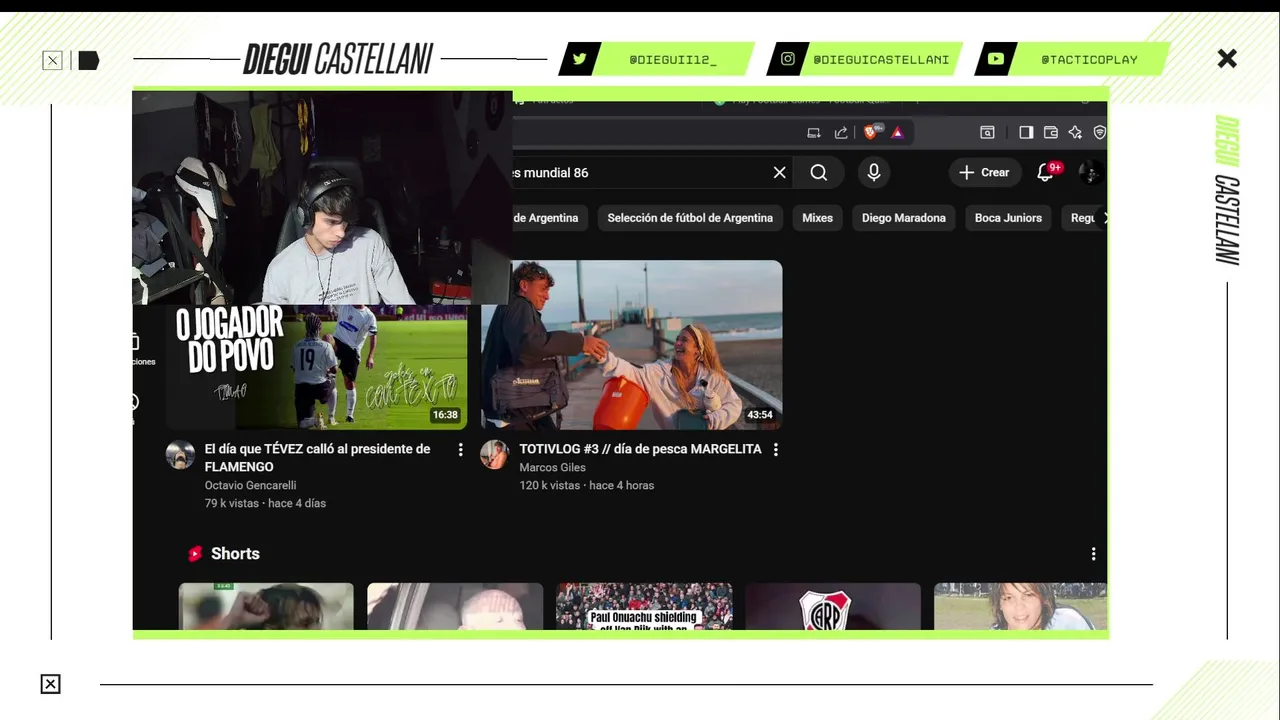Open 'TOTIVLOG #3 // día de pesca MARGELITA' title
Image resolution: width=1280 pixels, height=720 pixels.
pyautogui.click(x=640, y=449)
